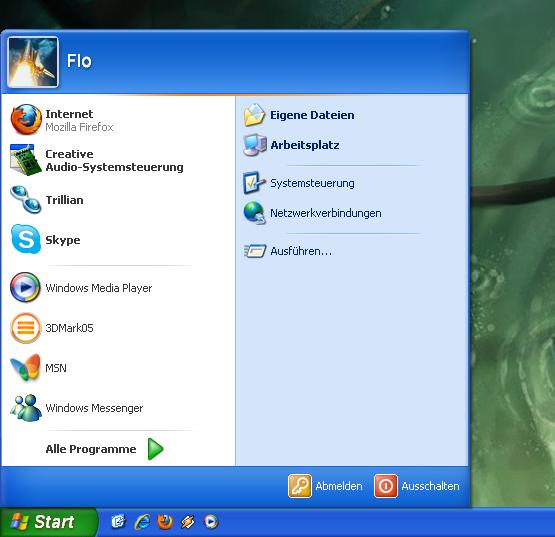This screenshot has width=555, height=537.
Task: Click the Start button
Action: coord(48,522)
